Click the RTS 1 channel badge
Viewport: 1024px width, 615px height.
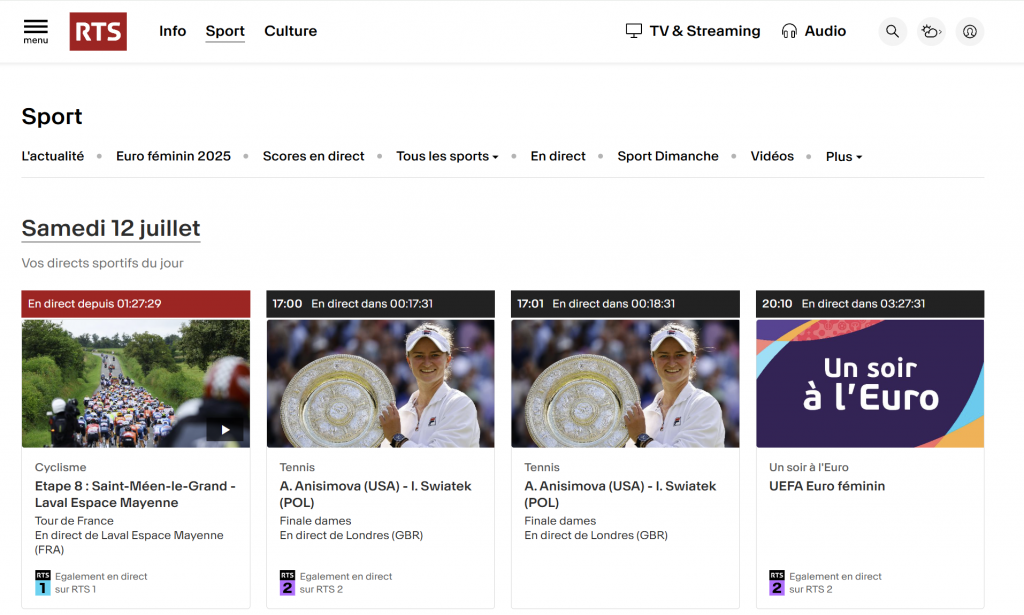[x=42, y=583]
